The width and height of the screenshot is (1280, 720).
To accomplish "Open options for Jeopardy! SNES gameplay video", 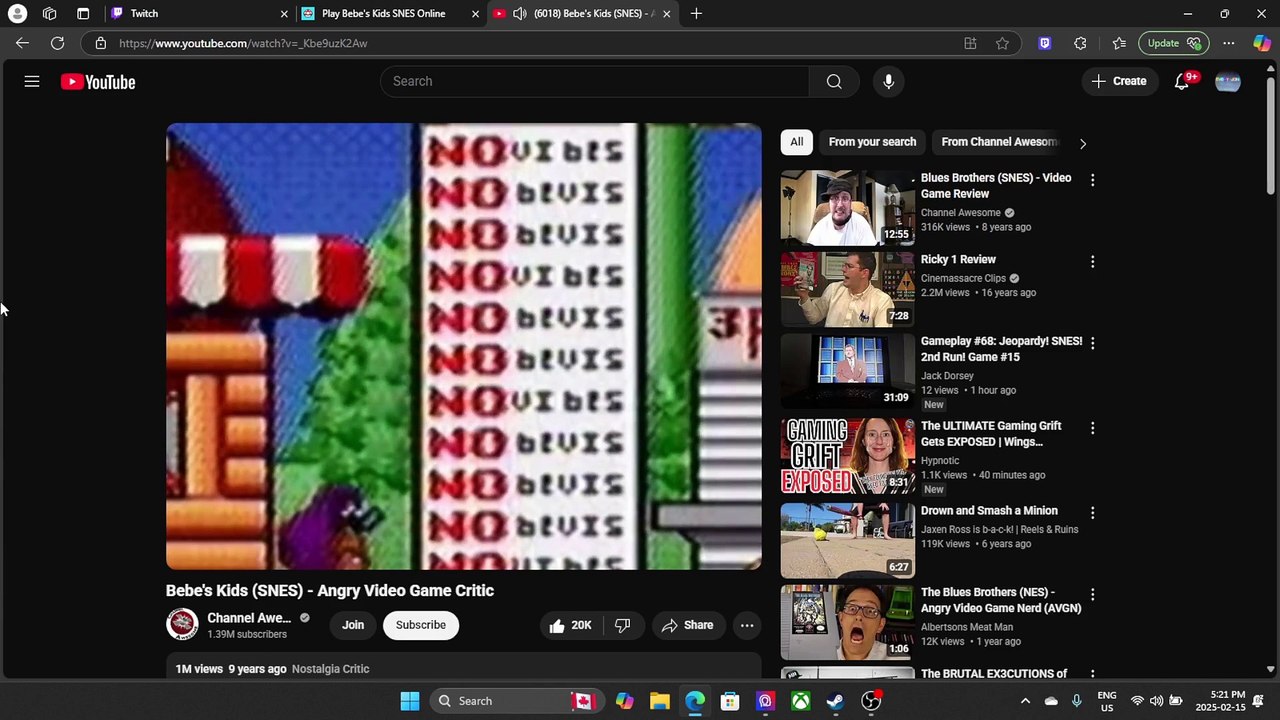I will coord(1092,343).
